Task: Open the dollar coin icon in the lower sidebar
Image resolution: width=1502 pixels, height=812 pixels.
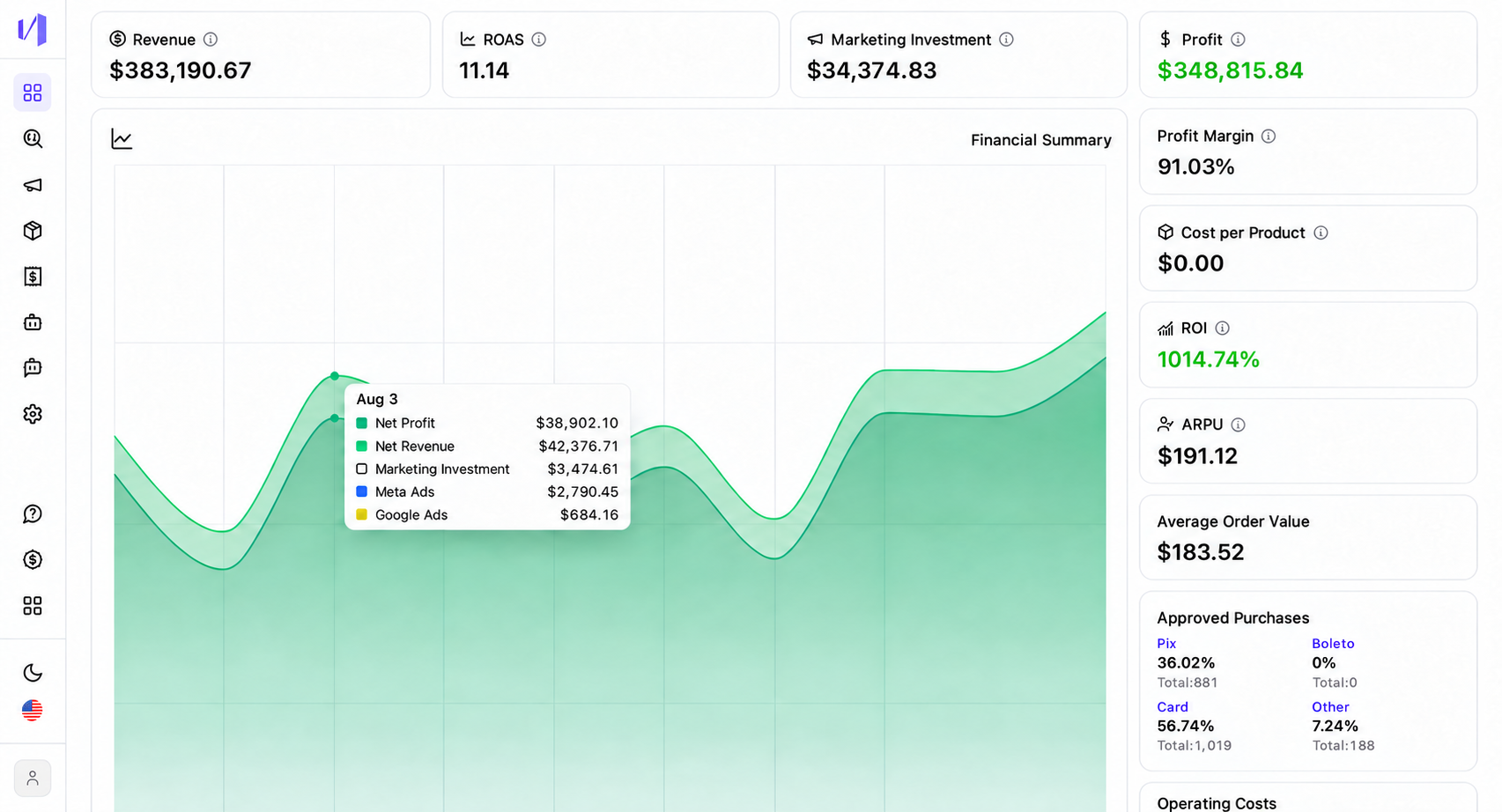Action: tap(33, 559)
